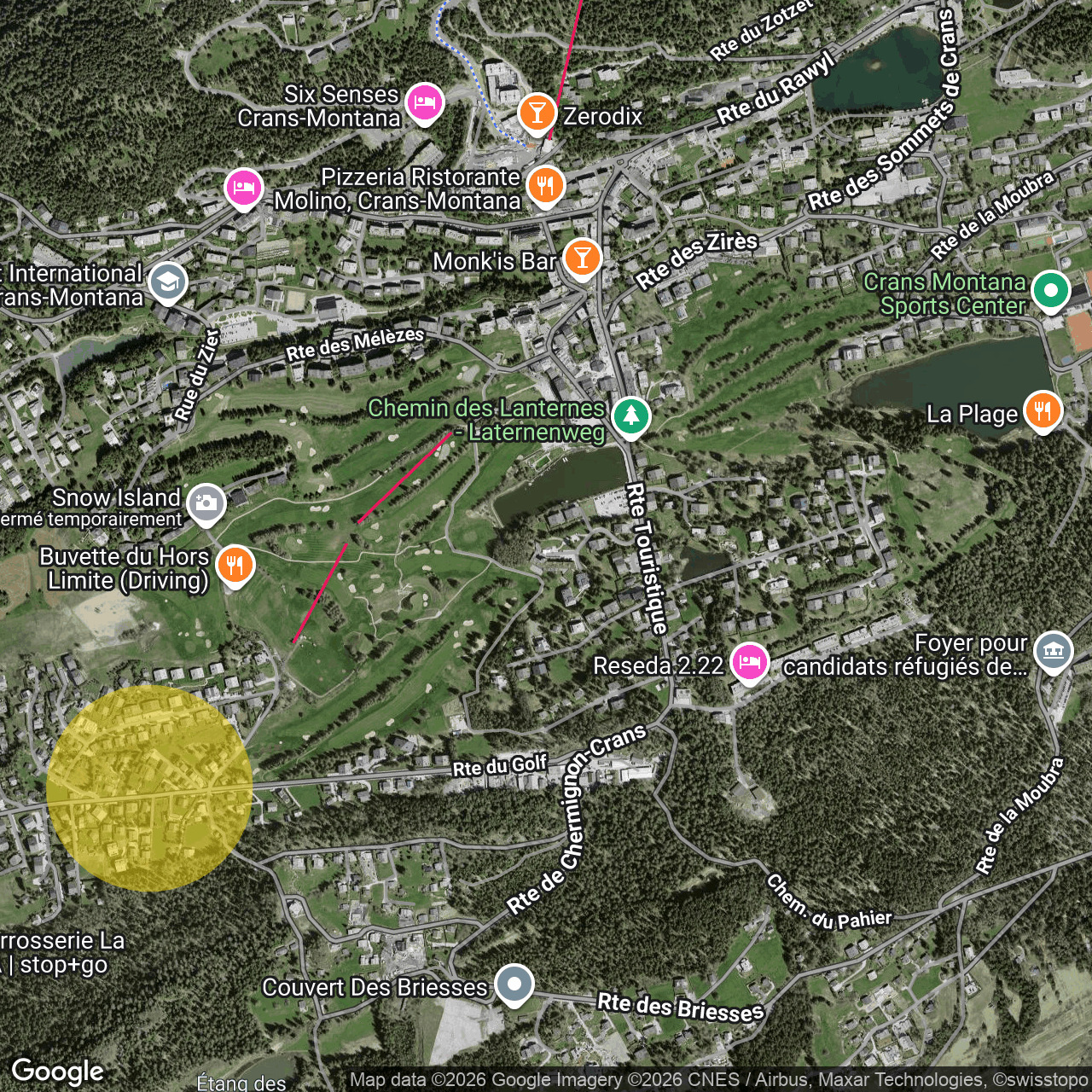Click the Rte Touristique road label
1092x1092 pixels.
[647, 559]
